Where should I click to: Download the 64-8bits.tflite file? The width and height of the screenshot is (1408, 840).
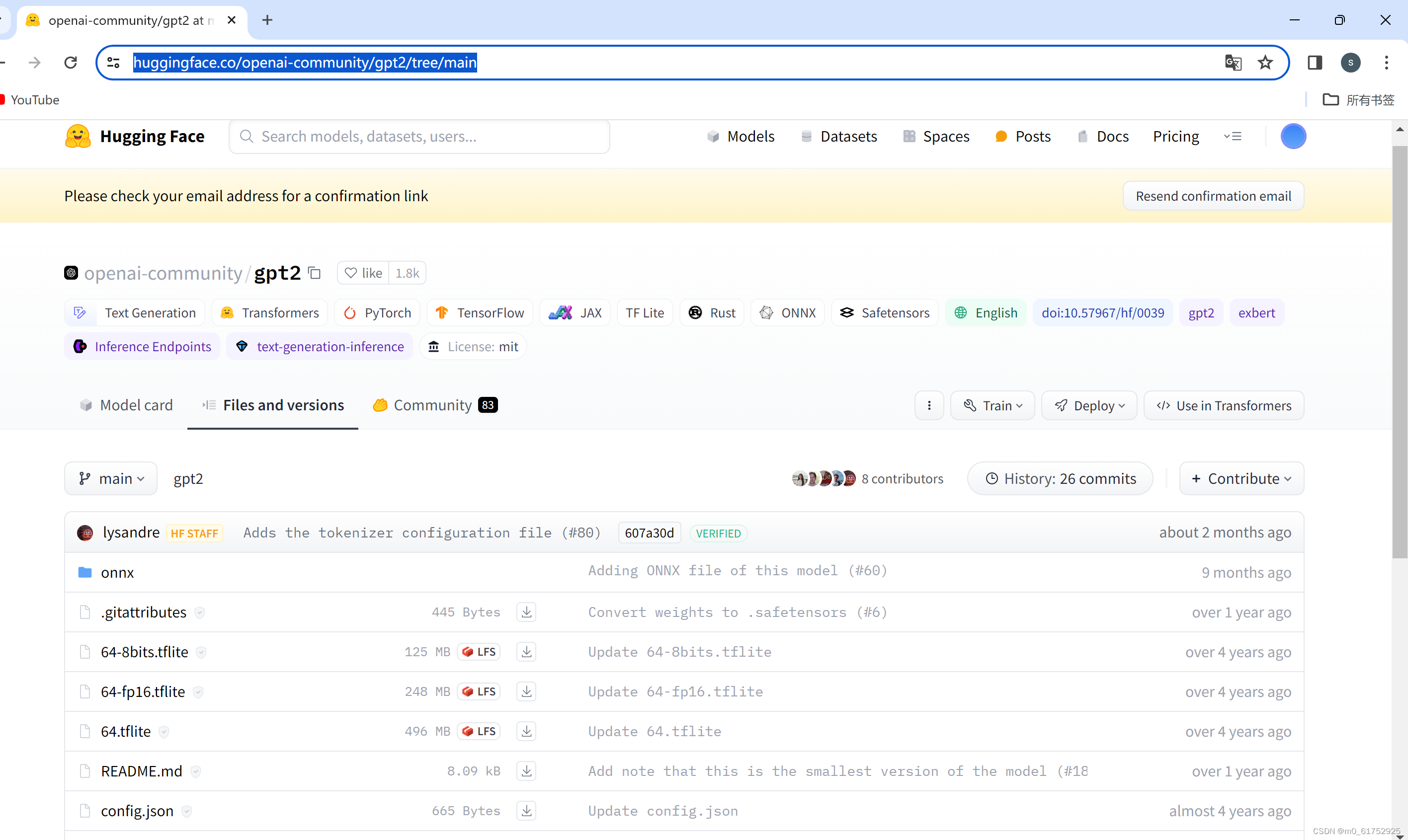point(526,652)
